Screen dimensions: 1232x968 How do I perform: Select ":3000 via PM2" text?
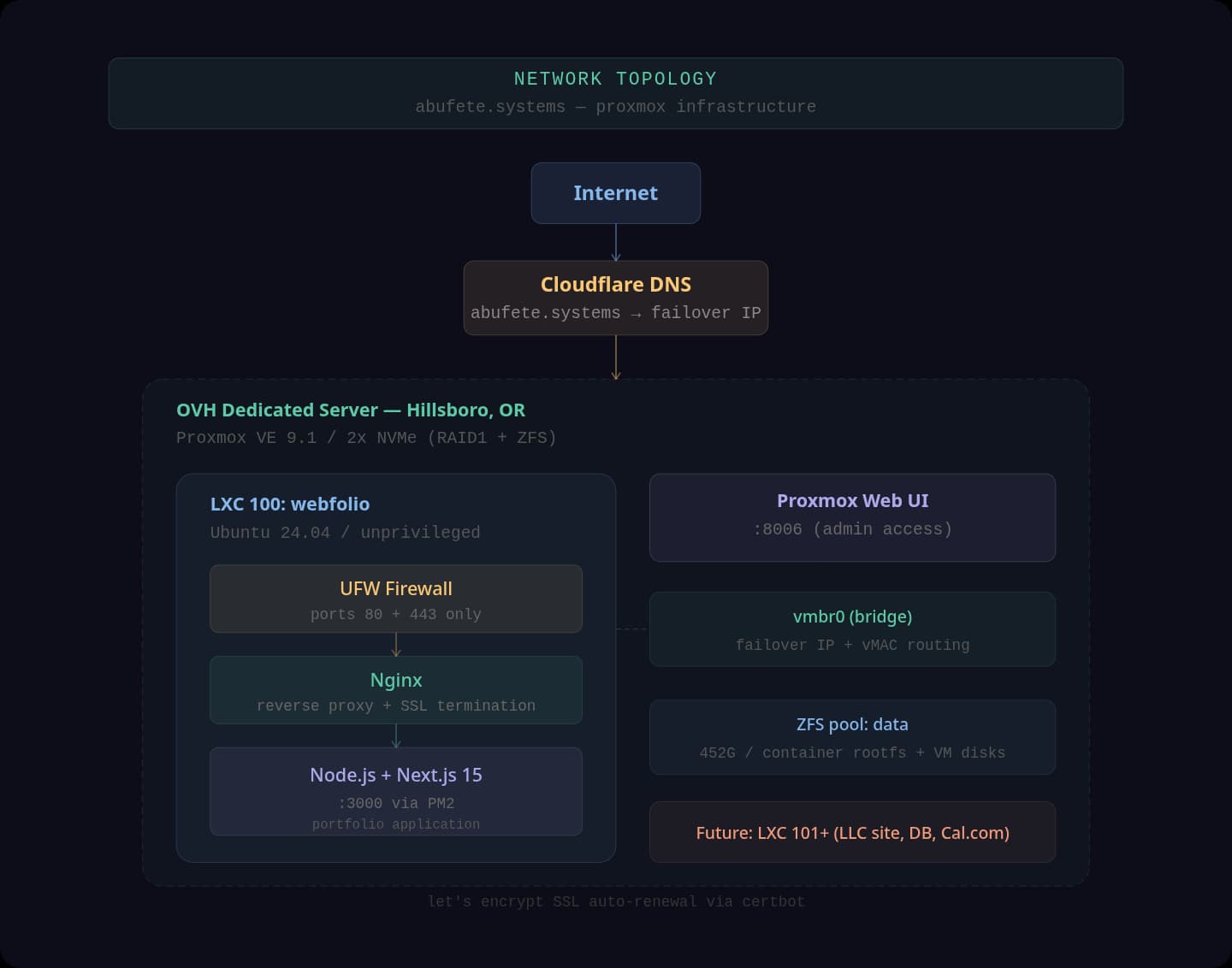396,803
